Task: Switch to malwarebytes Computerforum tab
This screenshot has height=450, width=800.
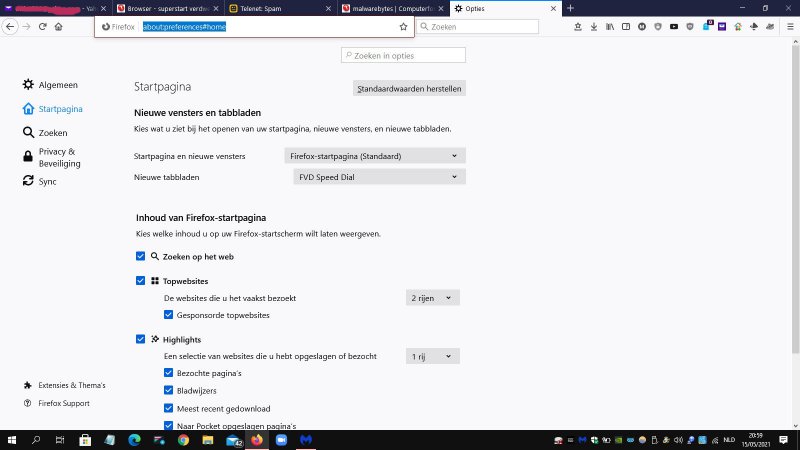Action: (393, 8)
